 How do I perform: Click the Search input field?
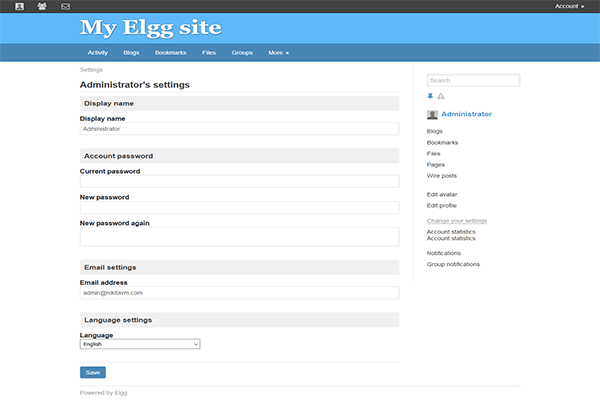tap(473, 80)
